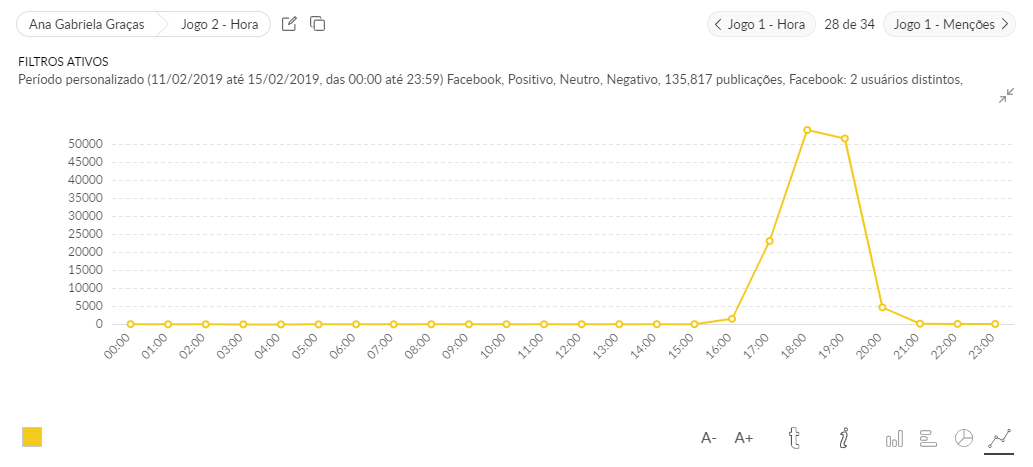
Task: Increase font size with A+
Action: 744,438
